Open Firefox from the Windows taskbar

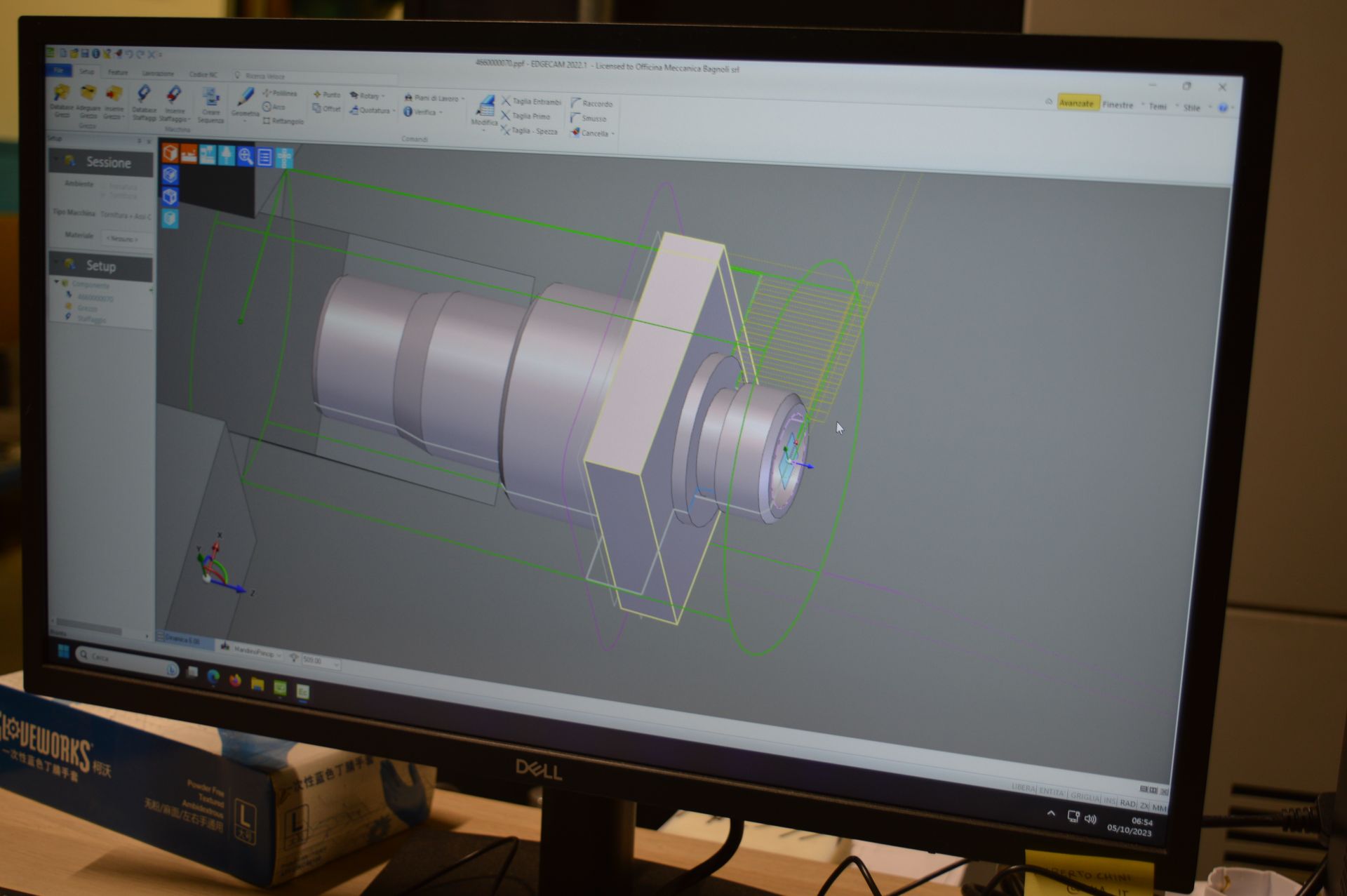(235, 681)
